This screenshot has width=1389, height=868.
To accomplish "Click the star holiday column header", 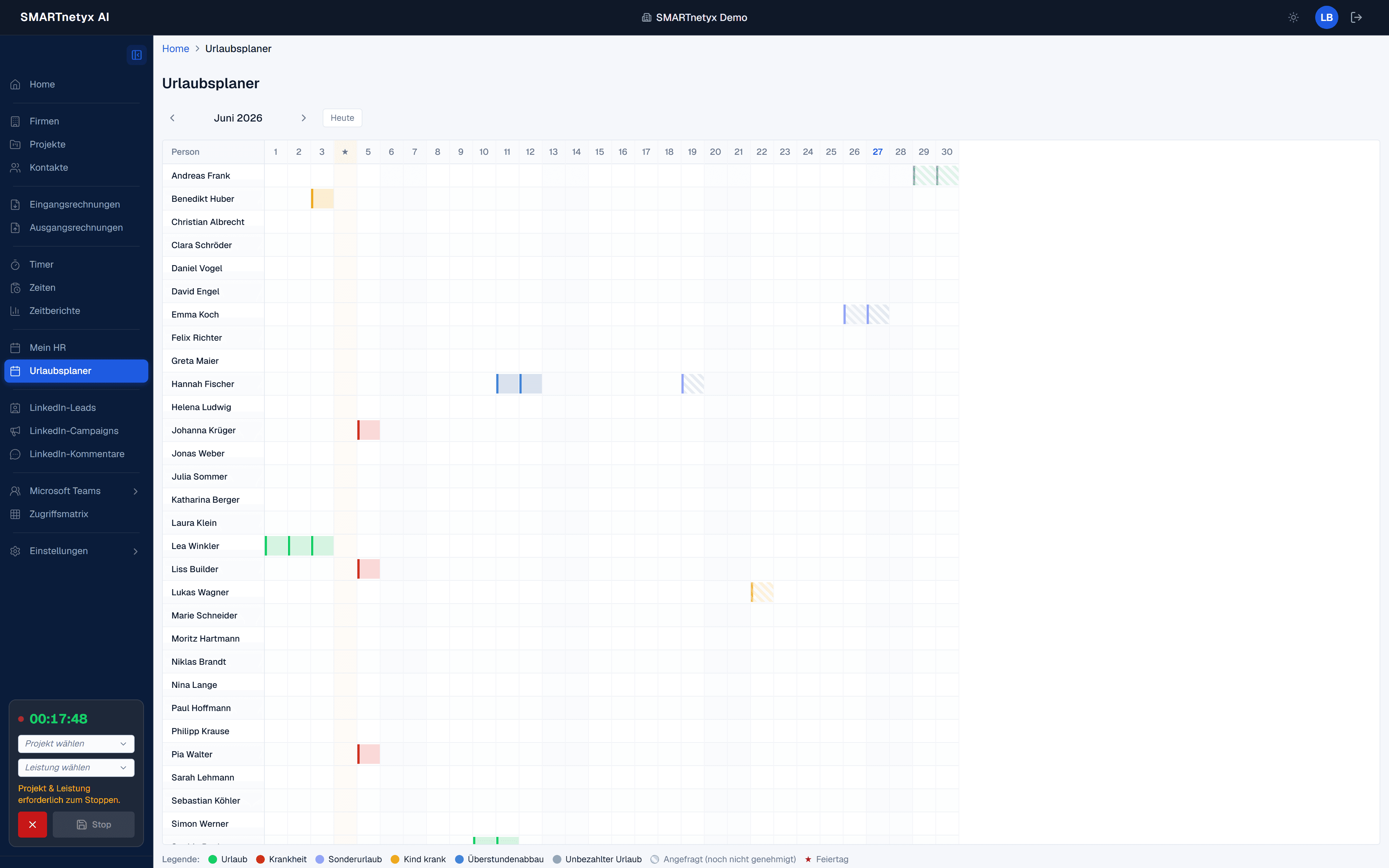I will (345, 152).
